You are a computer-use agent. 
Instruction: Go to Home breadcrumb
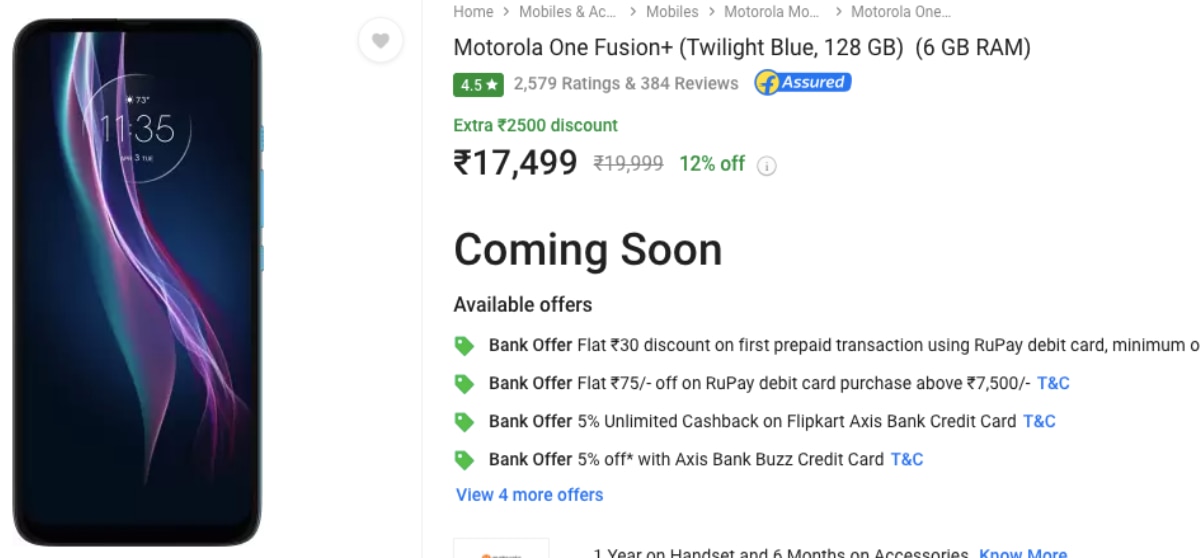click(473, 12)
